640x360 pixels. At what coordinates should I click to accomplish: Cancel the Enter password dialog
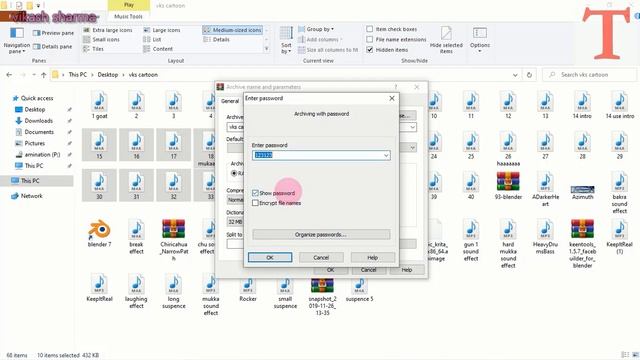point(321,258)
